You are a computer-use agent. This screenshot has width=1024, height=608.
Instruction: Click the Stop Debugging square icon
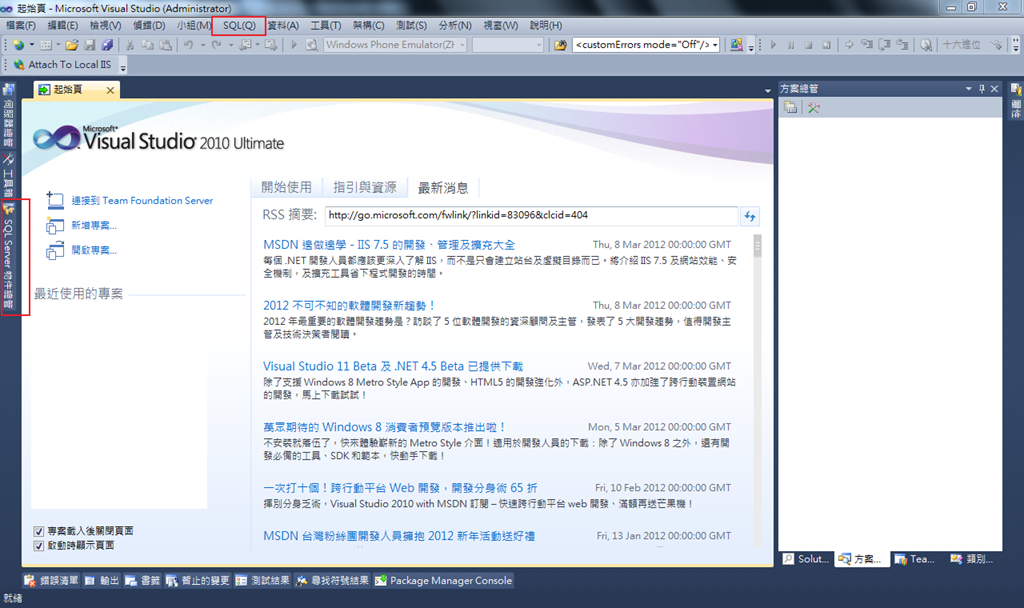(808, 45)
